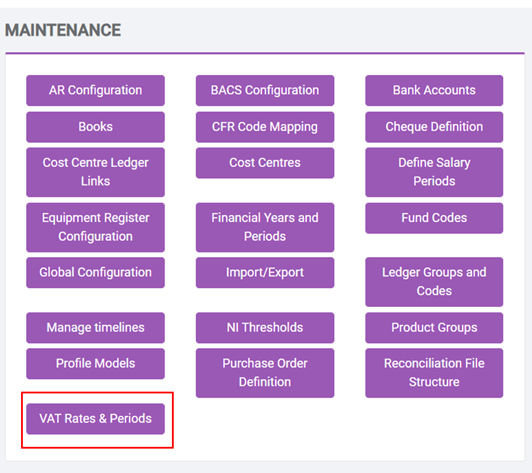Open Global Configuration settings
532x473 pixels.
click(95, 272)
